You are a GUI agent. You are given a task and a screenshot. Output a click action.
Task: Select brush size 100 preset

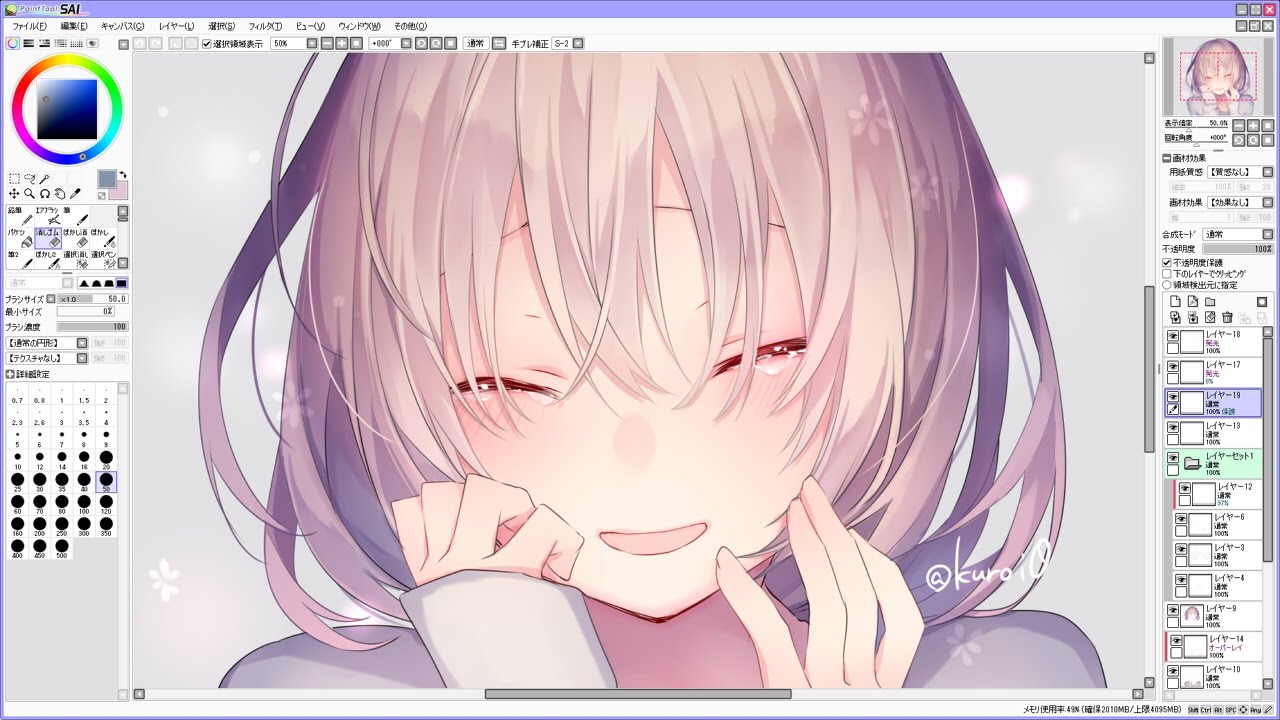click(84, 504)
